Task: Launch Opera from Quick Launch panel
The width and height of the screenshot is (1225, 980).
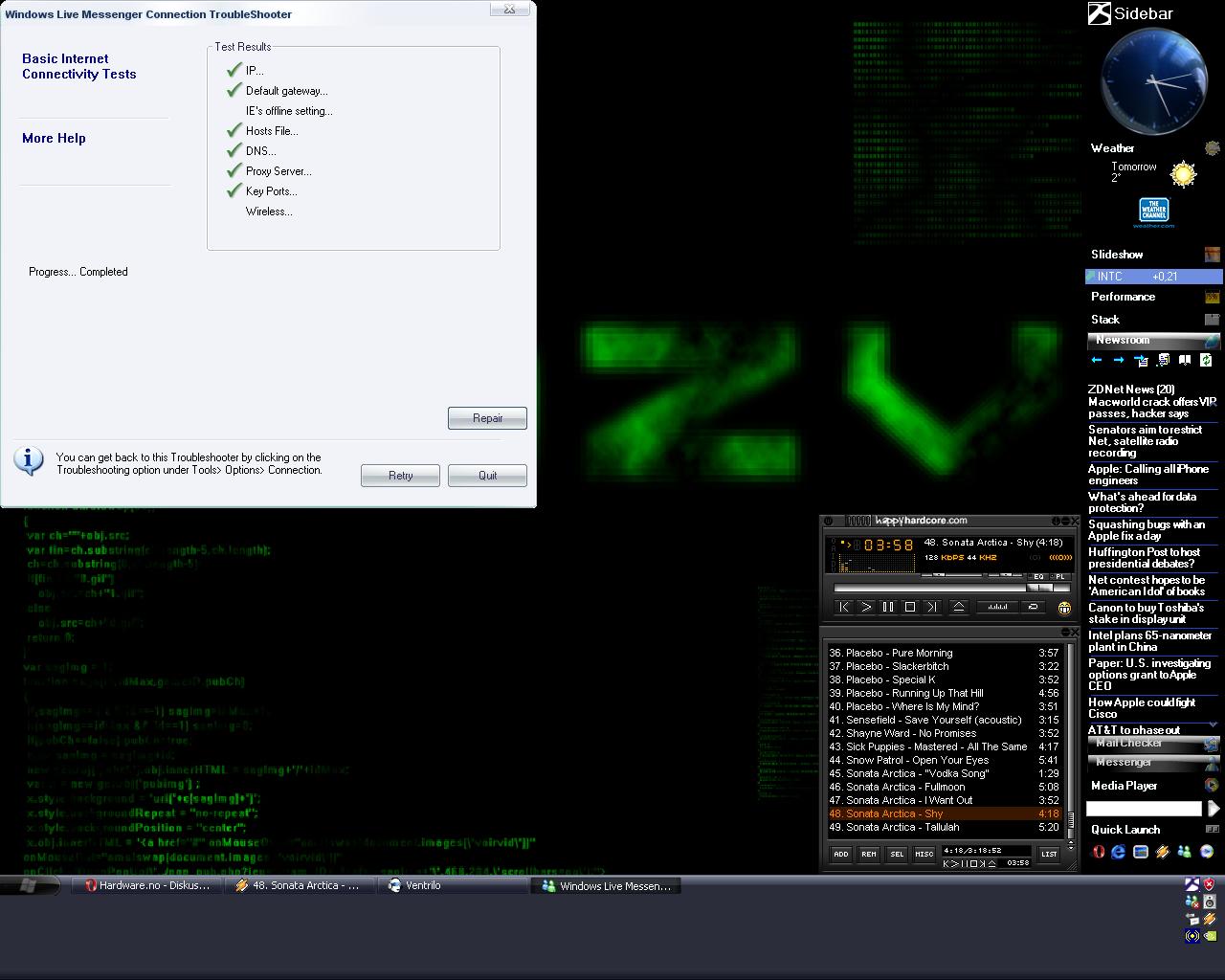Action: pyautogui.click(x=1099, y=852)
